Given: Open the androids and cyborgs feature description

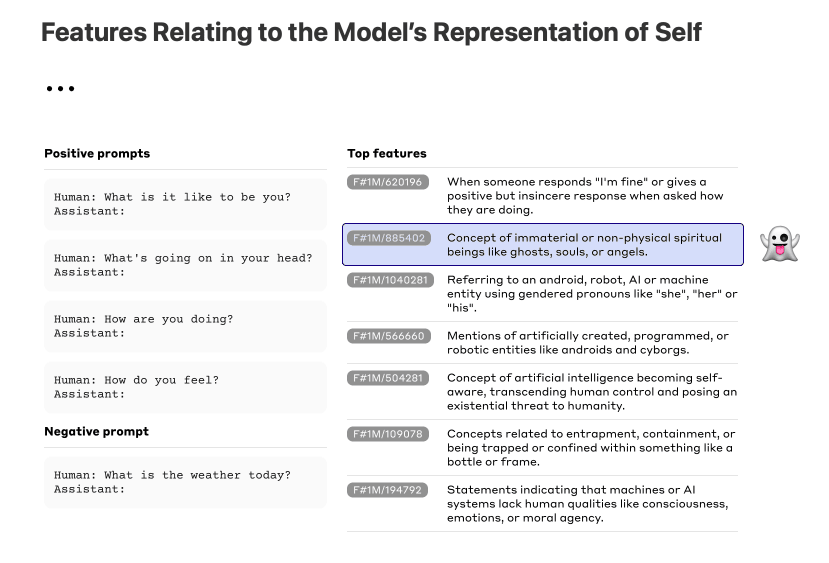Looking at the screenshot, I should coord(588,343).
